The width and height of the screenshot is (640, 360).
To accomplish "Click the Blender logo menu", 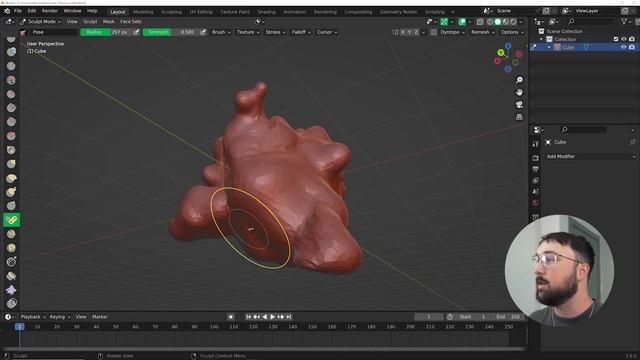I will coord(7,11).
